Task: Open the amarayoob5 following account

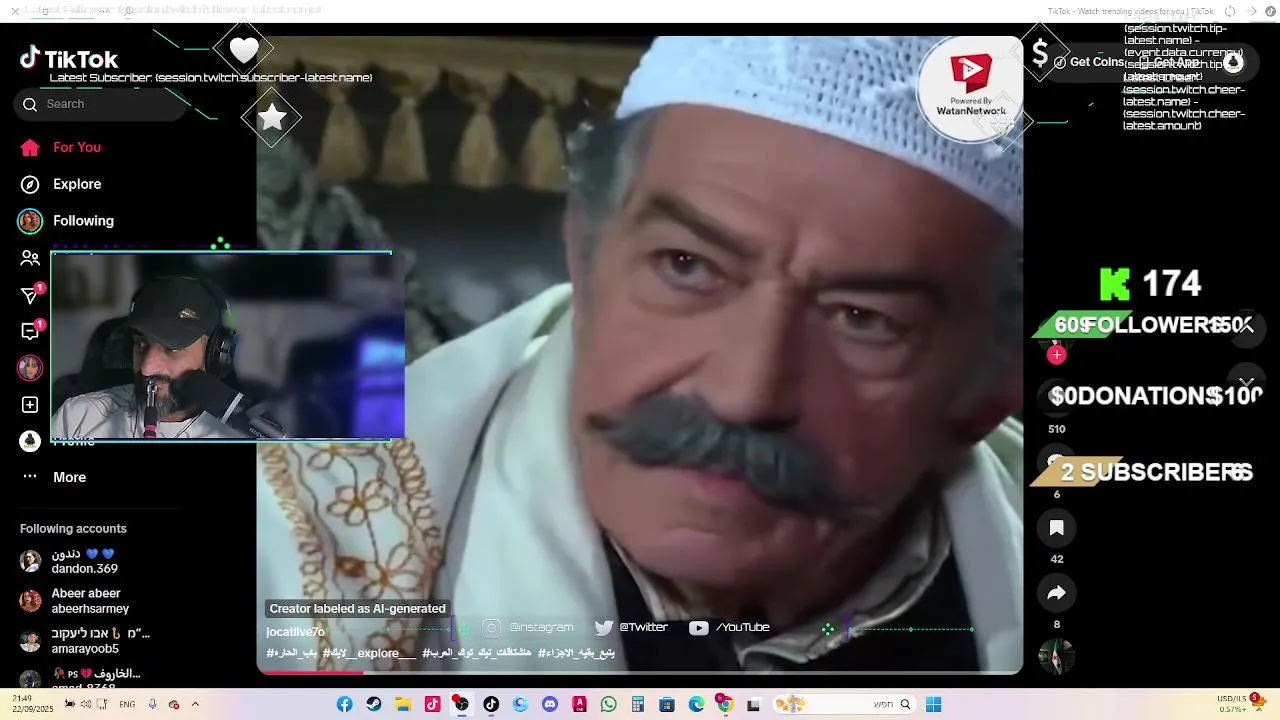Action: 85,641
